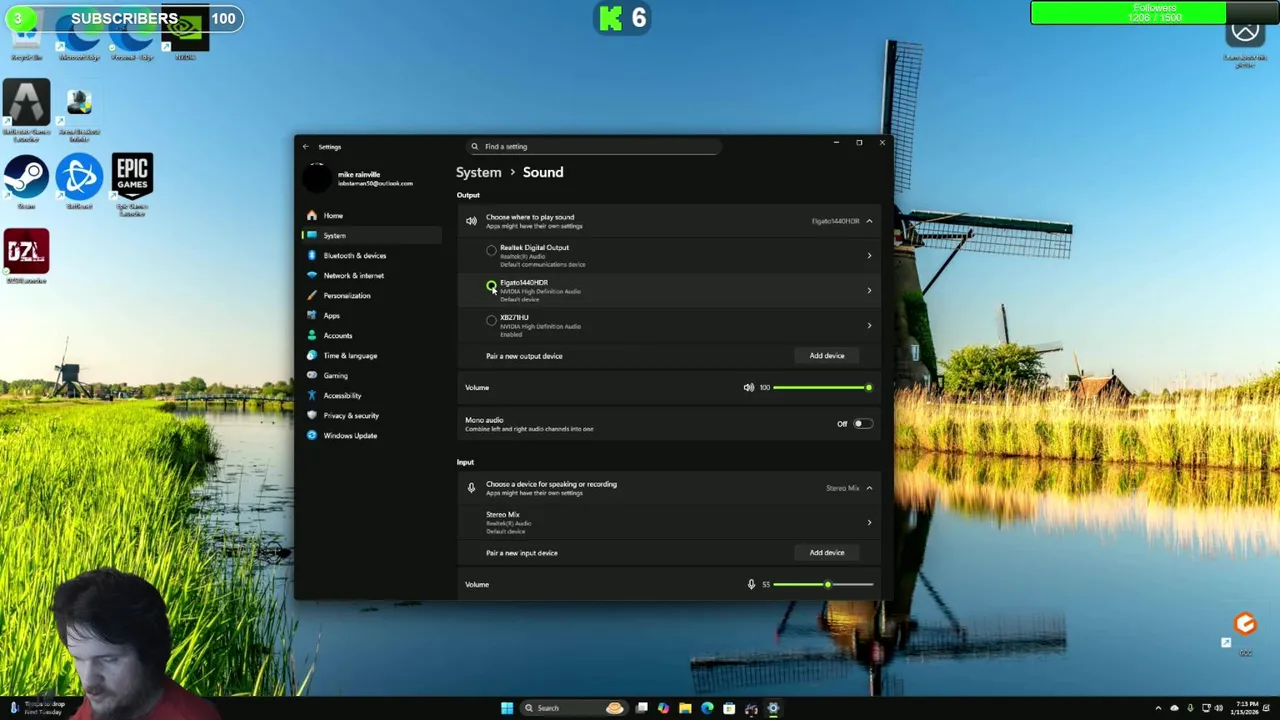
Task: Open Time & language settings
Action: [x=370, y=356]
